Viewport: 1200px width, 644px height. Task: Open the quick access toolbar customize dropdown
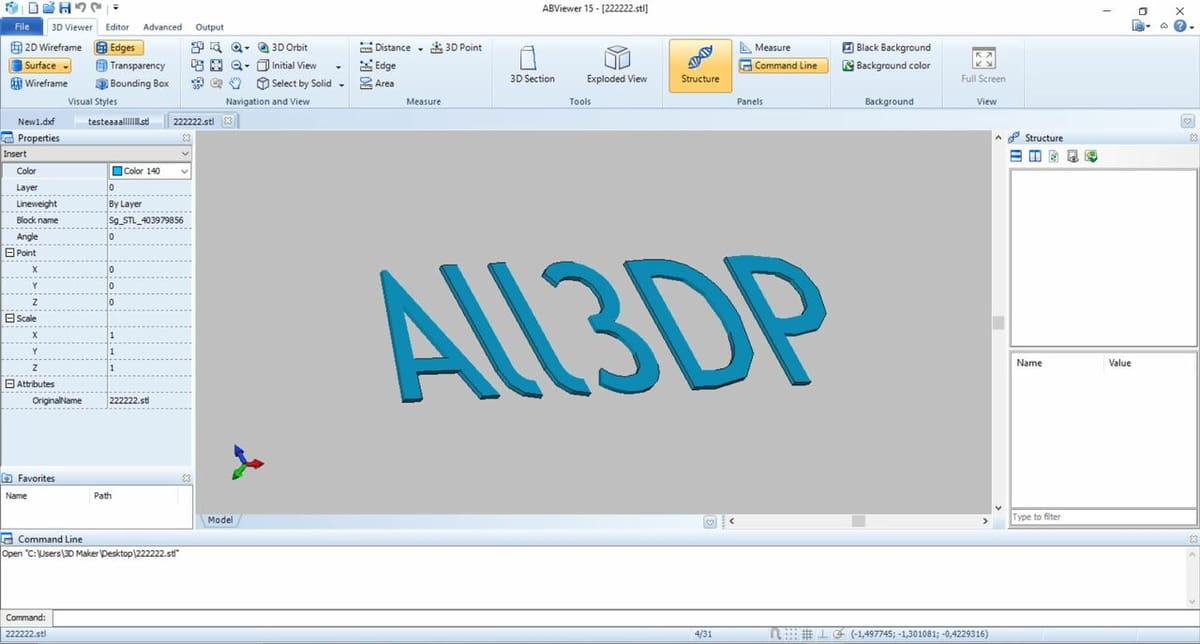click(x=116, y=8)
